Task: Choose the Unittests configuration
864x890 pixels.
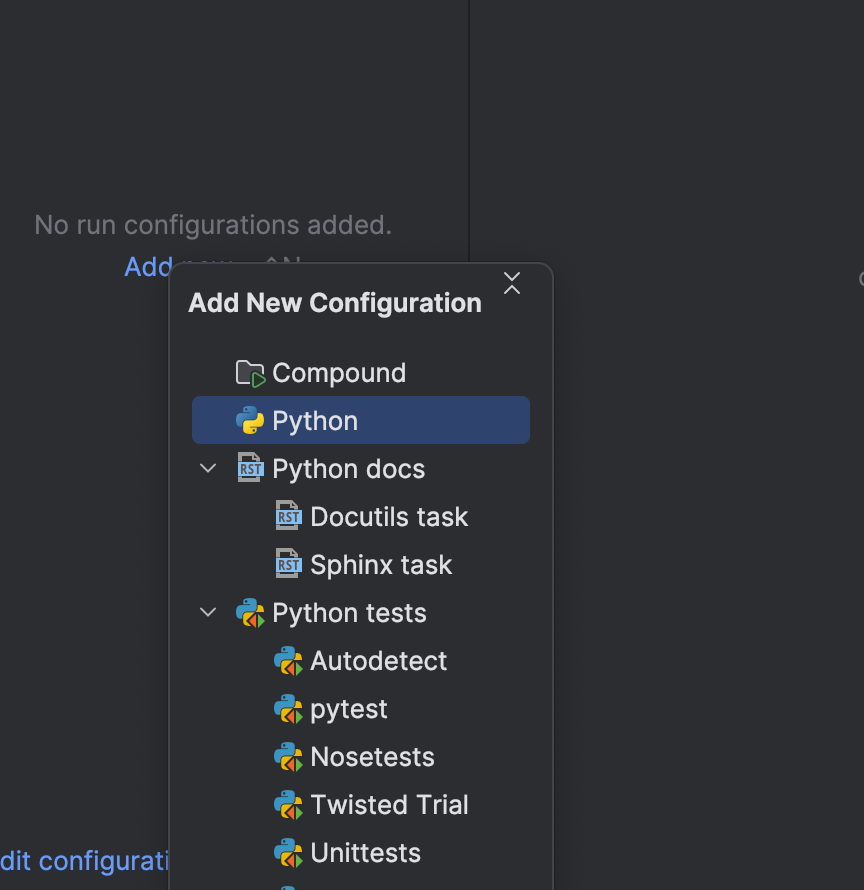Action: point(361,853)
